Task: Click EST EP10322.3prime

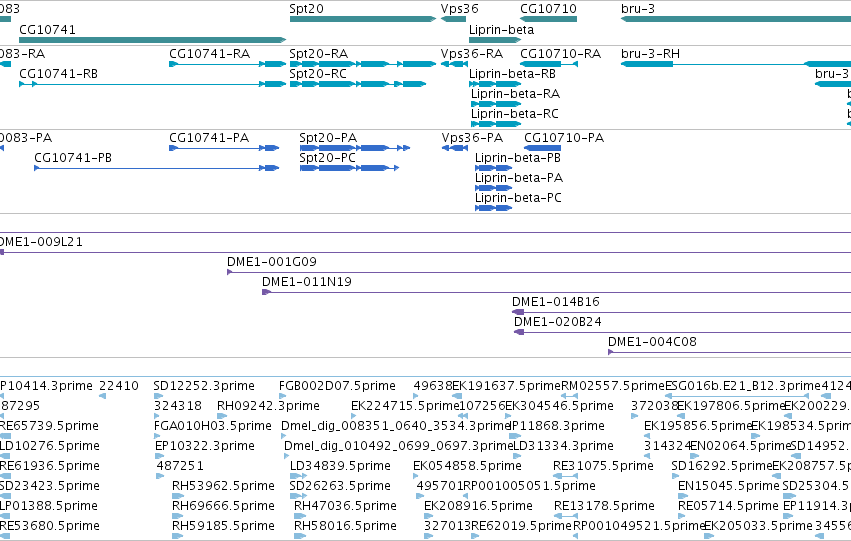Action: click(x=160, y=456)
